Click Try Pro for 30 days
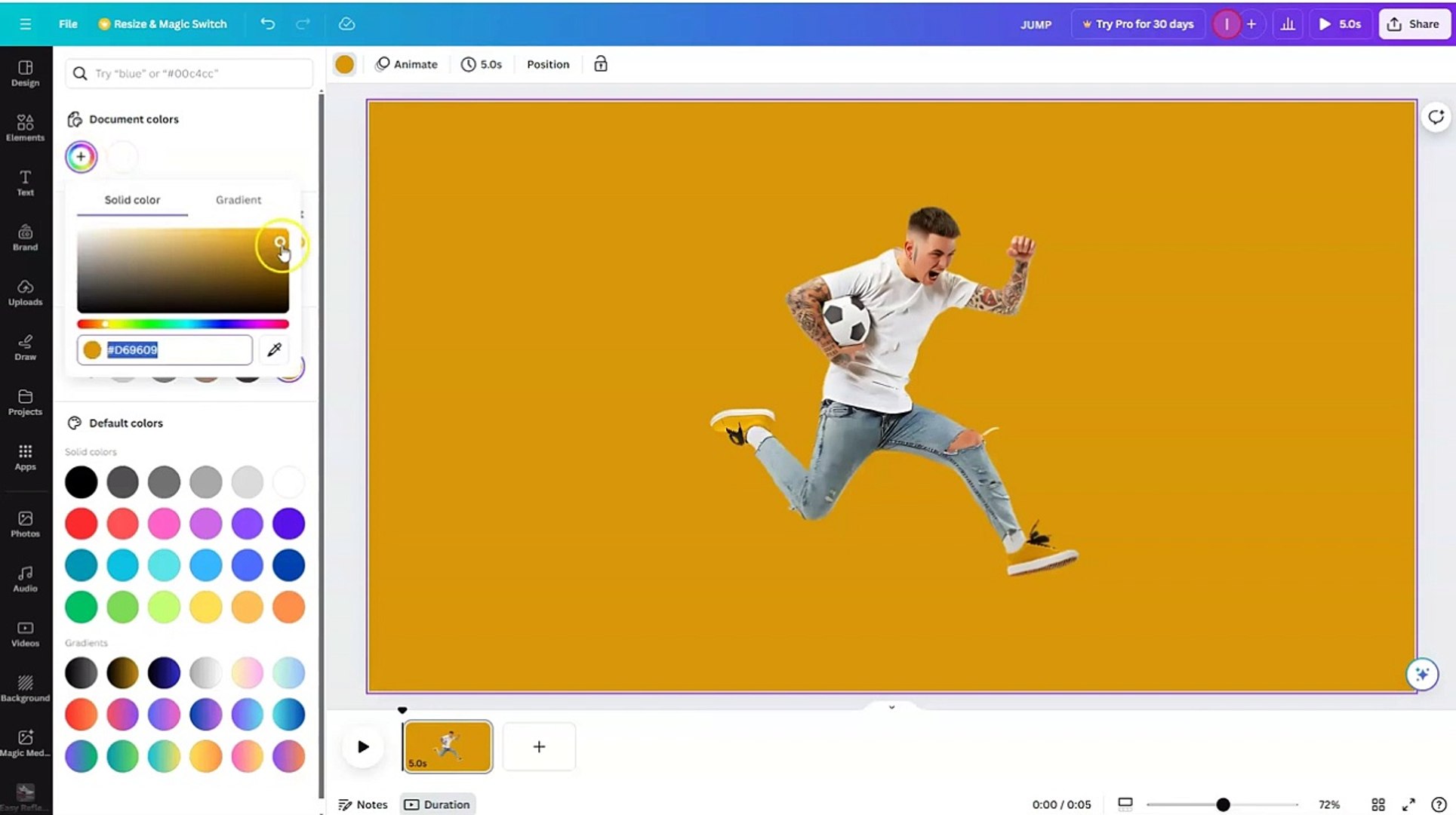The image size is (1456, 815). click(1137, 23)
